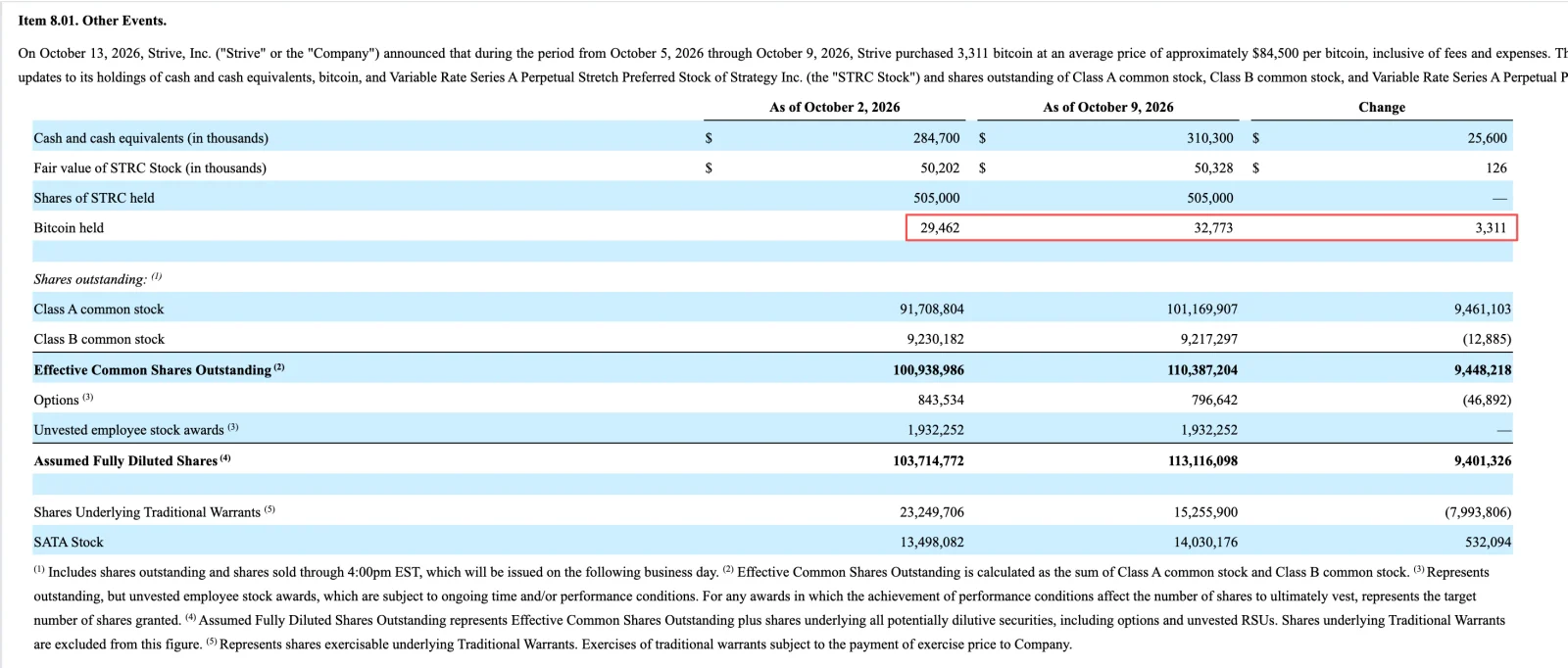
Task: Click the fully diluted change 9,401,326
Action: point(1483,460)
